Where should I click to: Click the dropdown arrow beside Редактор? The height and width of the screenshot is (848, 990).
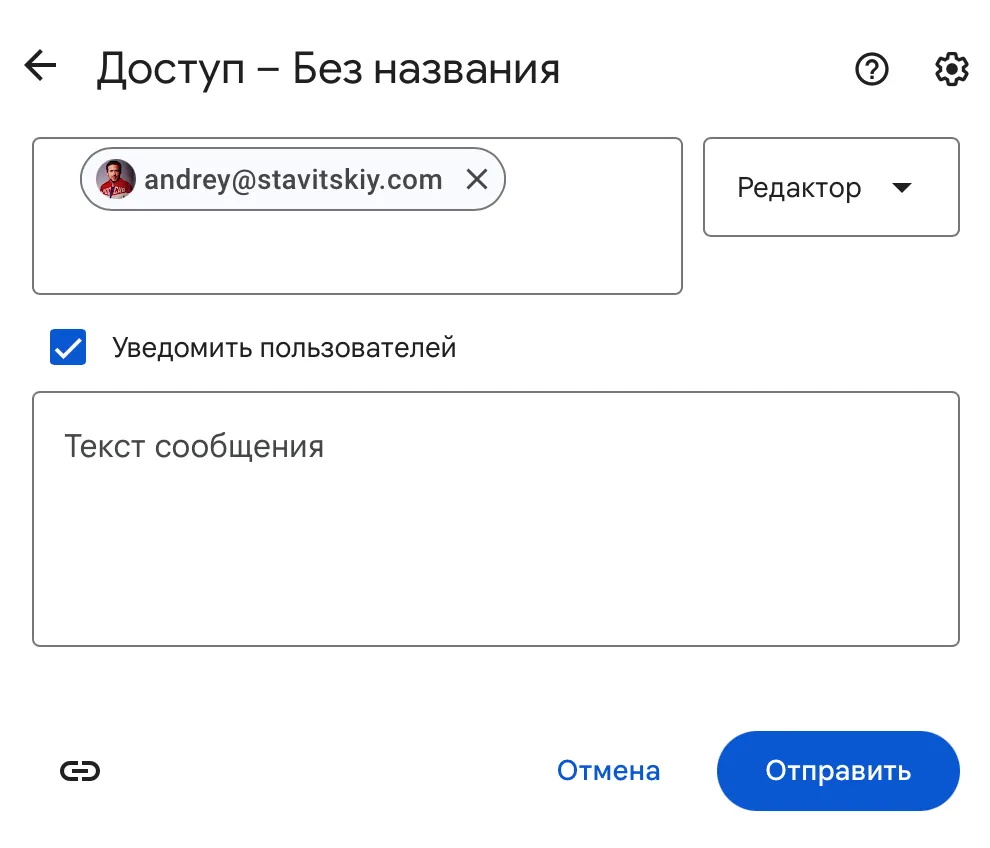pyautogui.click(x=901, y=187)
